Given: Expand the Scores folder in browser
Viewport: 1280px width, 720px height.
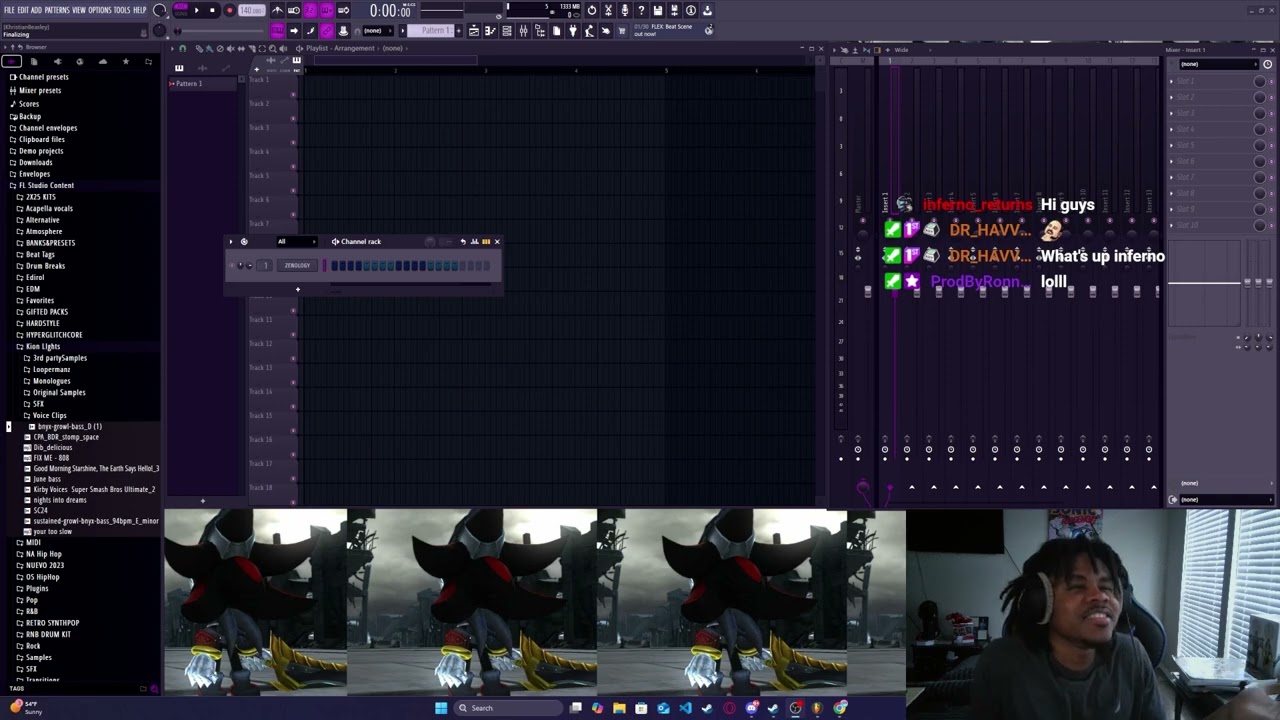Looking at the screenshot, I should click(x=29, y=104).
